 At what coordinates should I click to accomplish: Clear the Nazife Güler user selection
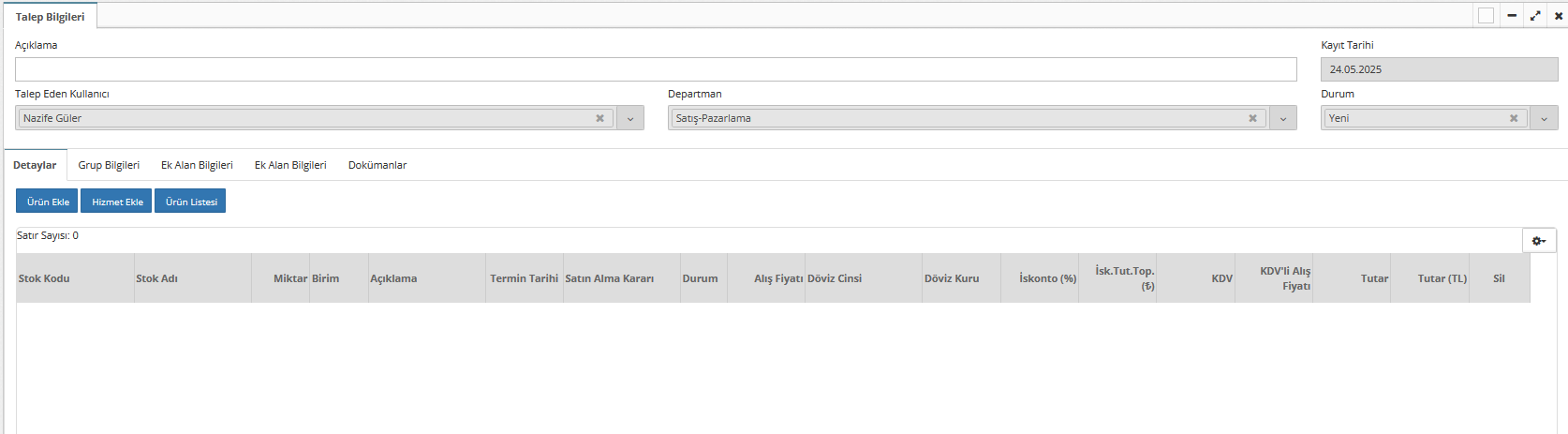tap(599, 118)
